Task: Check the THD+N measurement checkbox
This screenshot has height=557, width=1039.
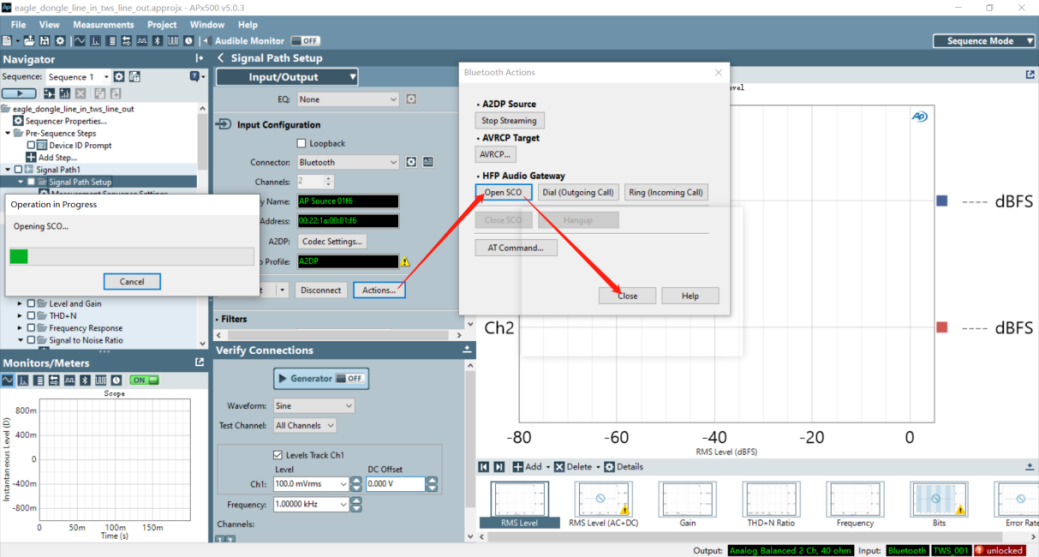Action: click(x=31, y=316)
